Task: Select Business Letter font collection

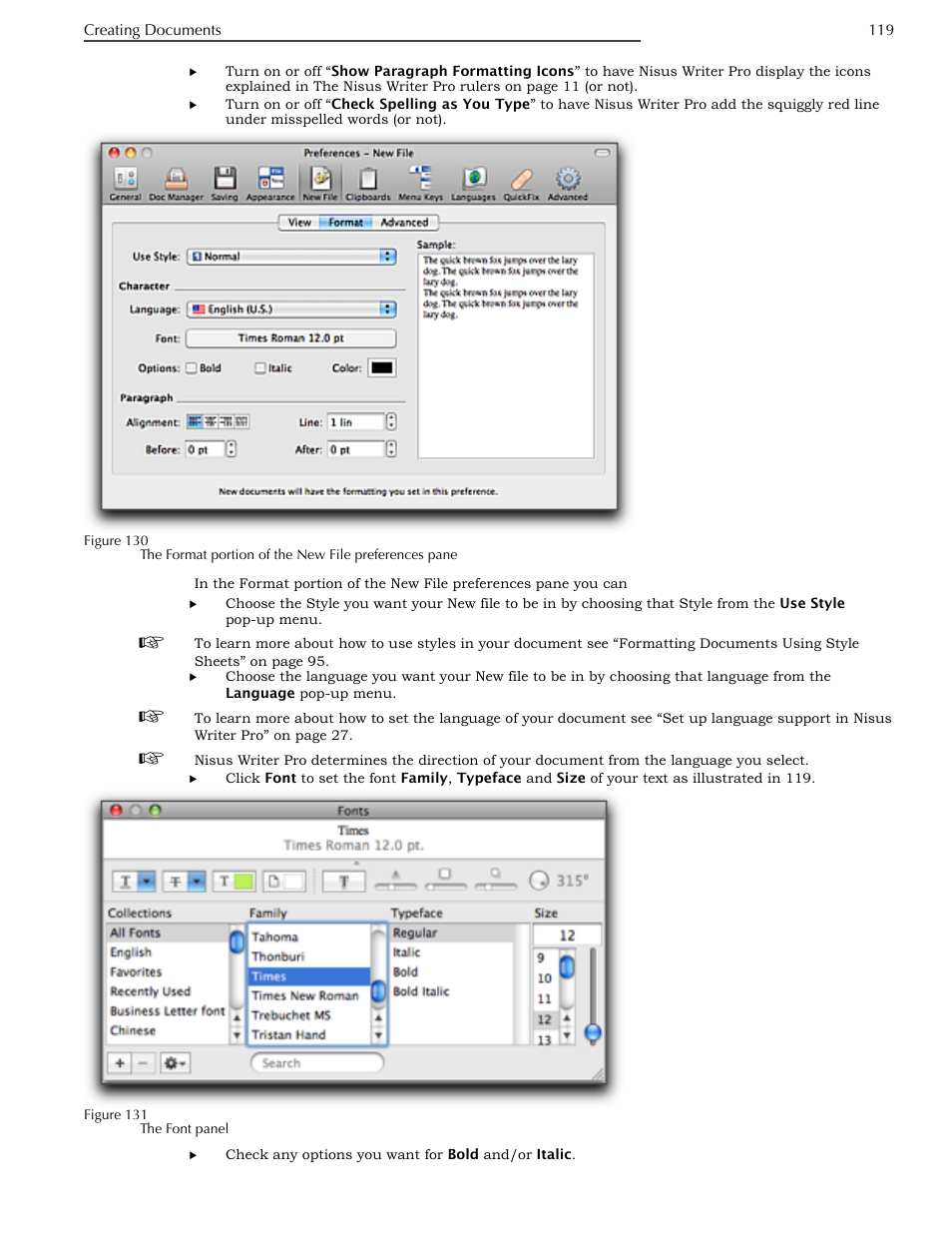Action: [x=168, y=1011]
